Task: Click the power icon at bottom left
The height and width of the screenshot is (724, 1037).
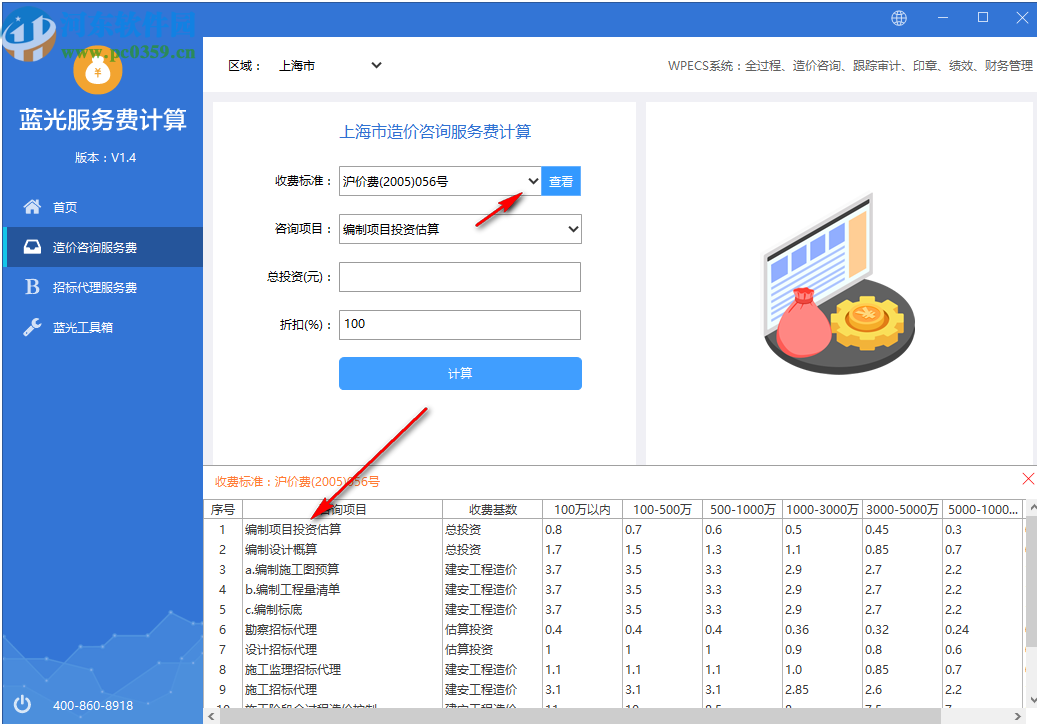Action: tap(22, 705)
